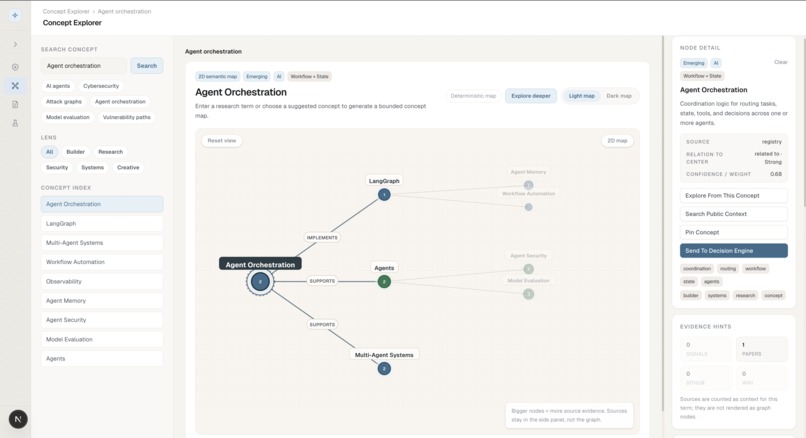Select the Research lens filter

(x=111, y=152)
